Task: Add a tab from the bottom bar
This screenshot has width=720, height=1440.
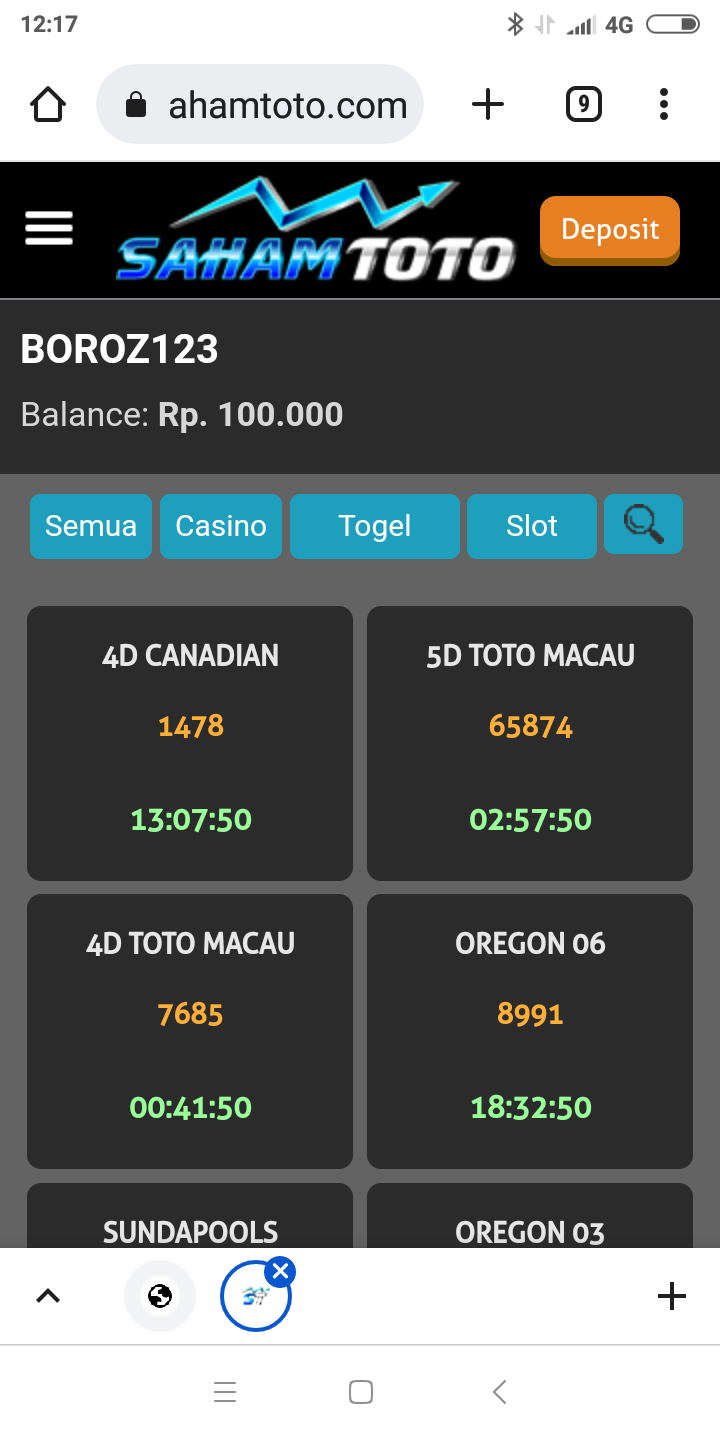Action: [672, 1296]
